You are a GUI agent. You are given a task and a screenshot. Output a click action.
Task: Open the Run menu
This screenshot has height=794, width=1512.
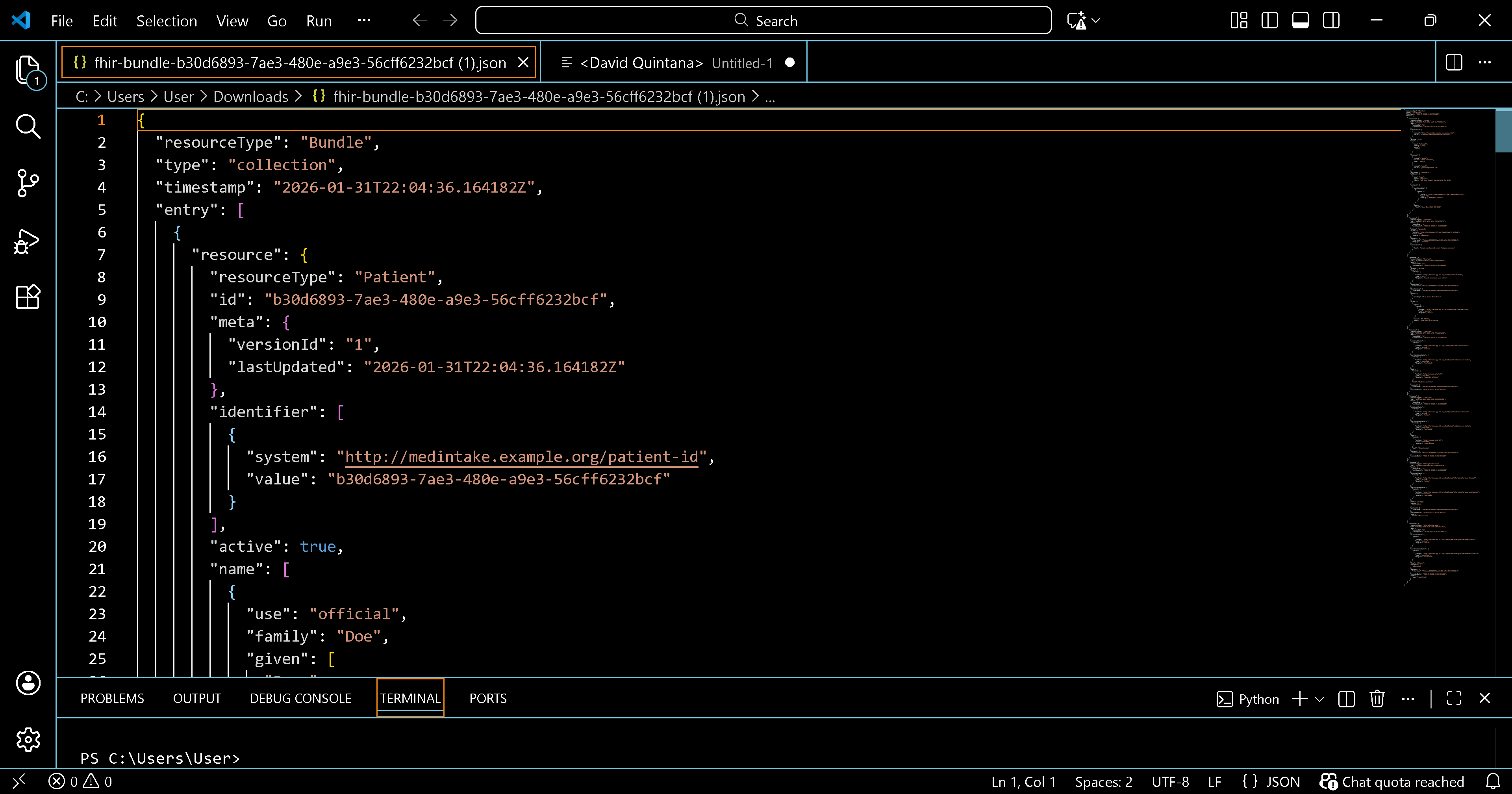(x=319, y=20)
